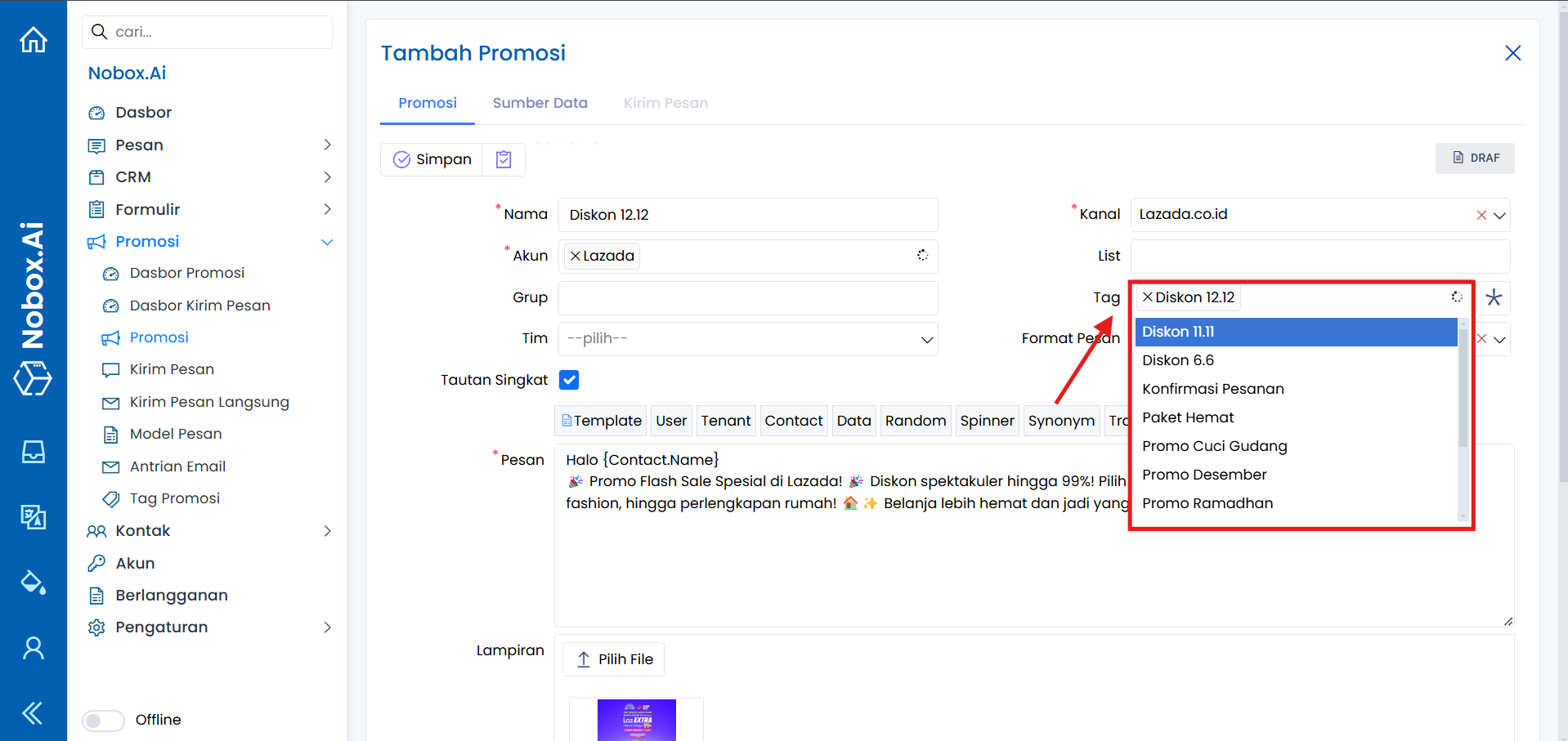Click the Nama input field
Screen dimensions: 1568x741
coord(747,215)
